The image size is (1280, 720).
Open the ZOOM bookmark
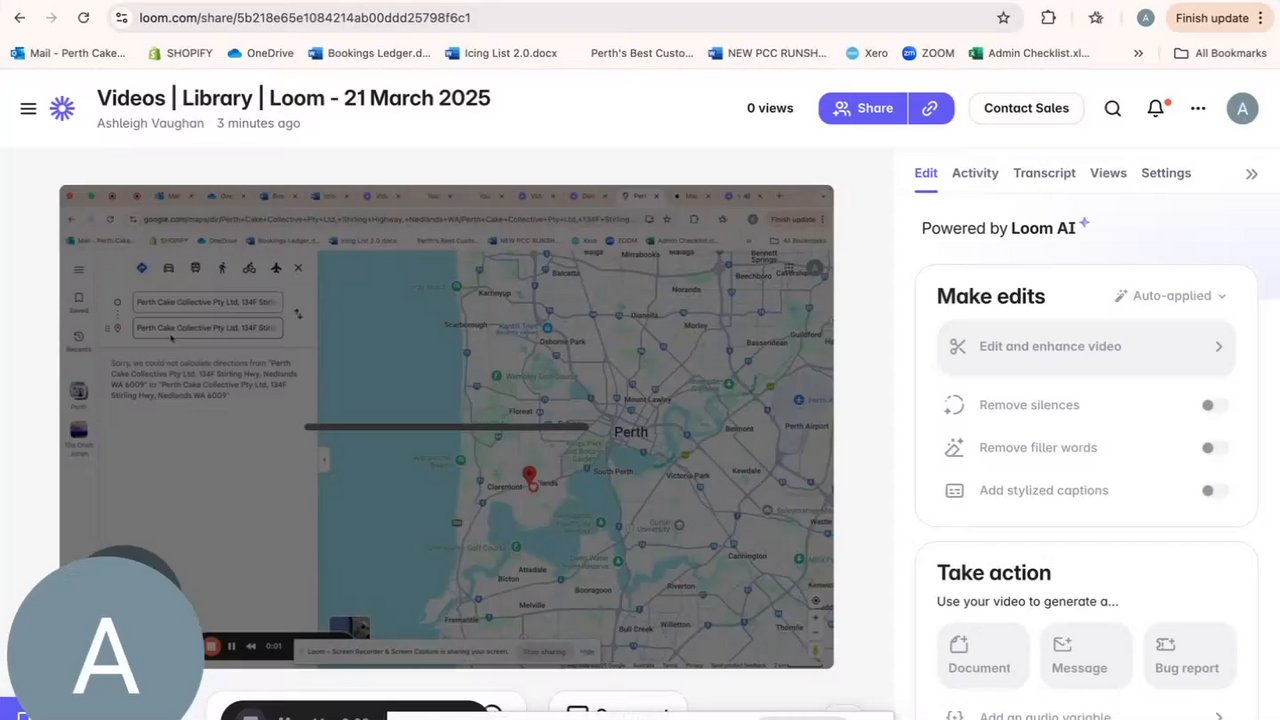[928, 53]
